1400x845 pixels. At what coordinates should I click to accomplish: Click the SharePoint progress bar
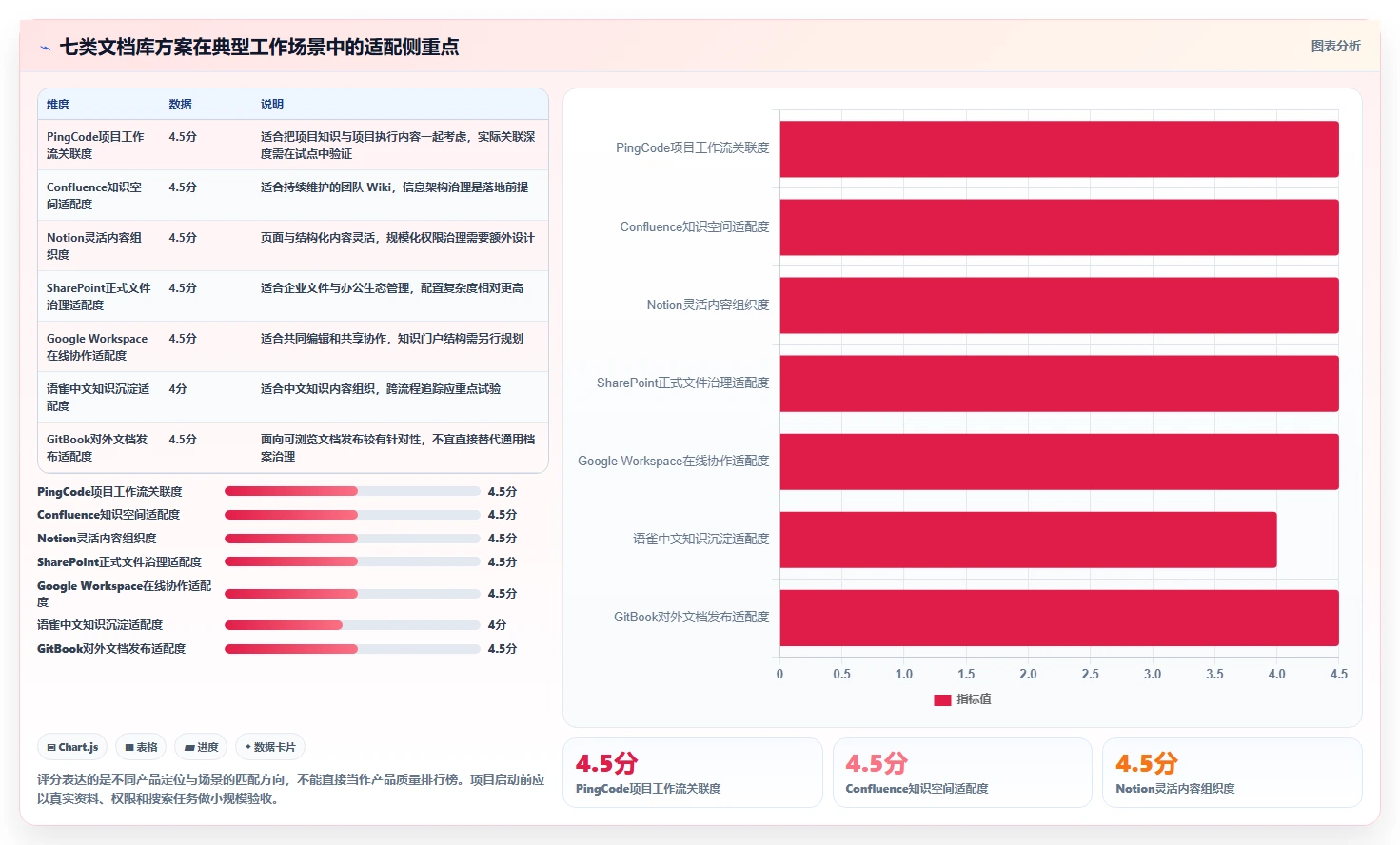[352, 561]
